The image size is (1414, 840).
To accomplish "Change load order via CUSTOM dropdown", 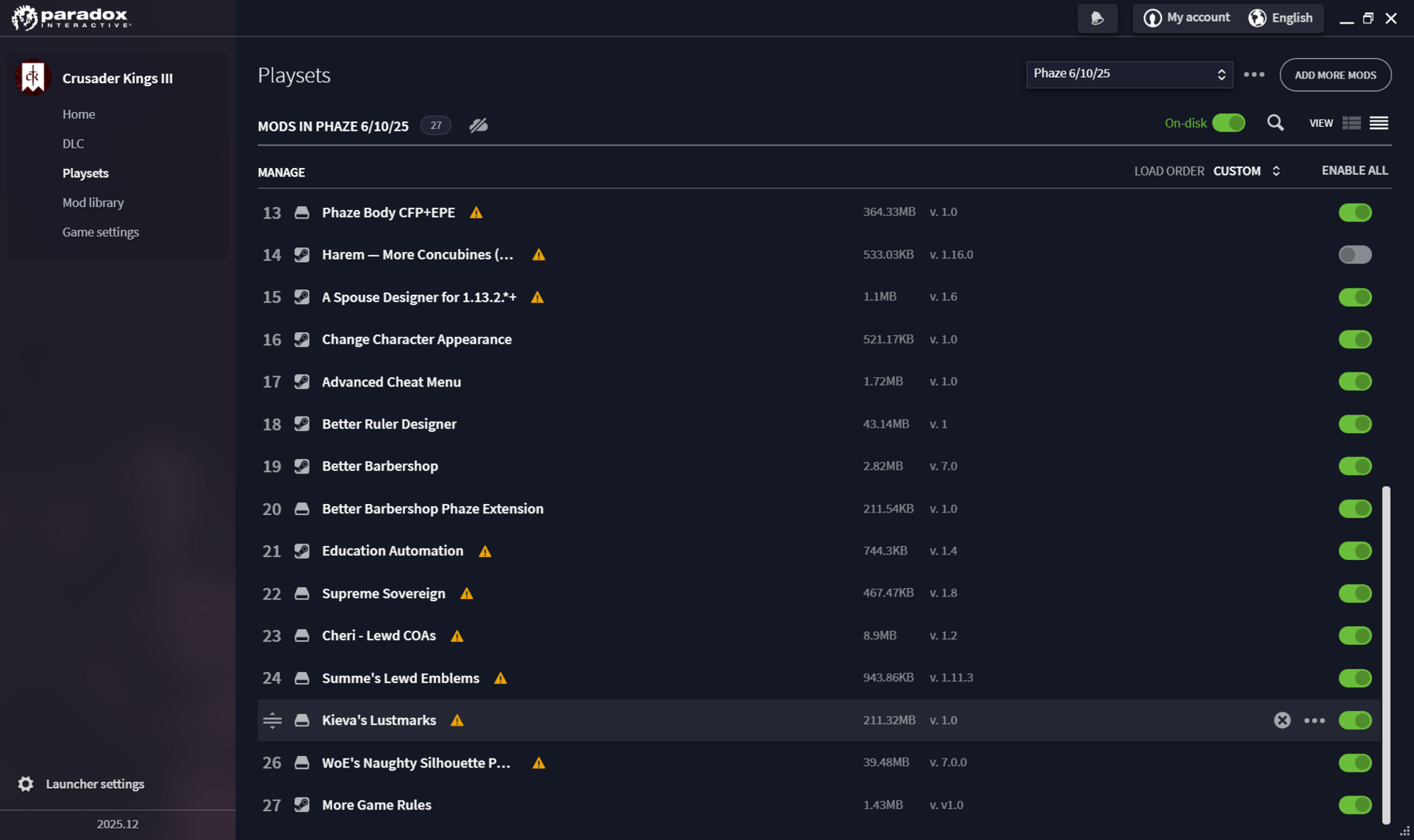I will click(1247, 171).
